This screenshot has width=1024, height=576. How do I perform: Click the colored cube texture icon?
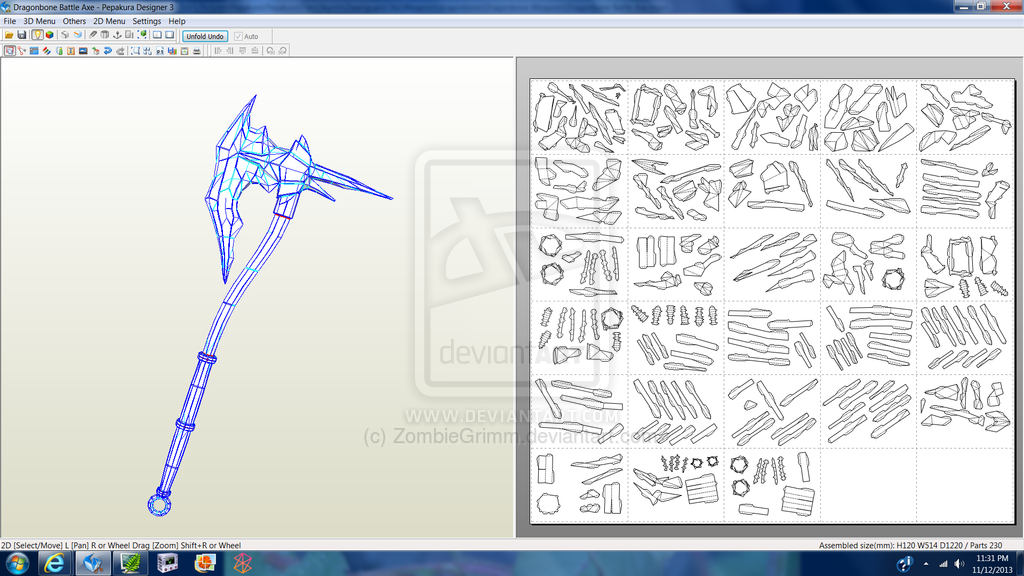[x=50, y=35]
